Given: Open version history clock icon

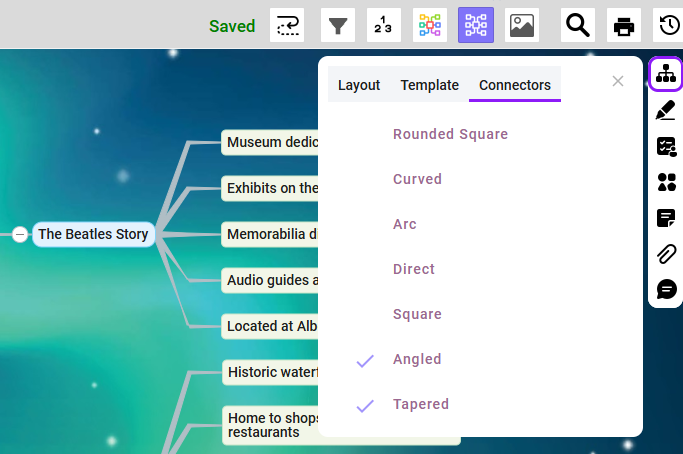Looking at the screenshot, I should coord(669,25).
